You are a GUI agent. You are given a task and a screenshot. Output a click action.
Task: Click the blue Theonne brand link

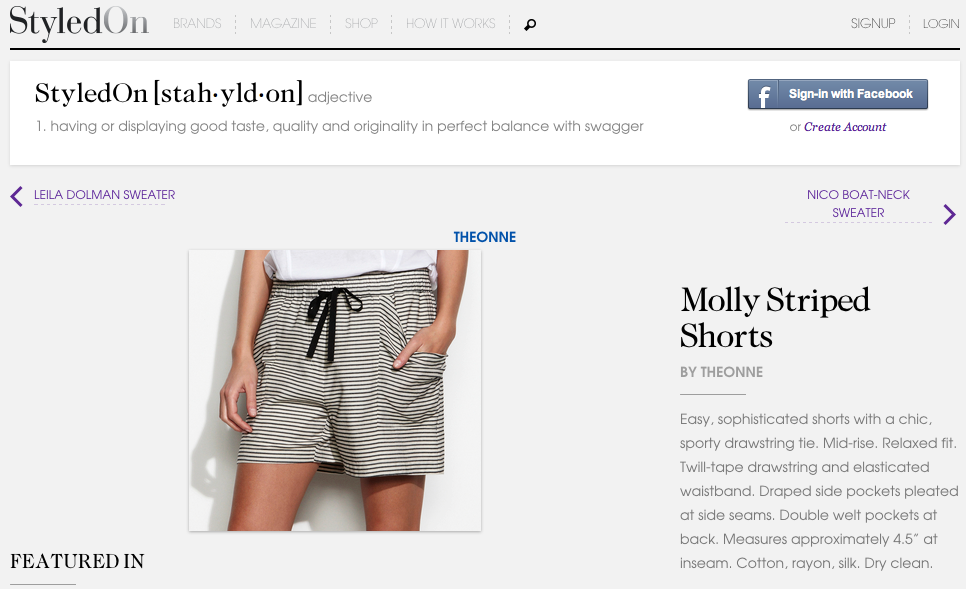click(x=485, y=237)
